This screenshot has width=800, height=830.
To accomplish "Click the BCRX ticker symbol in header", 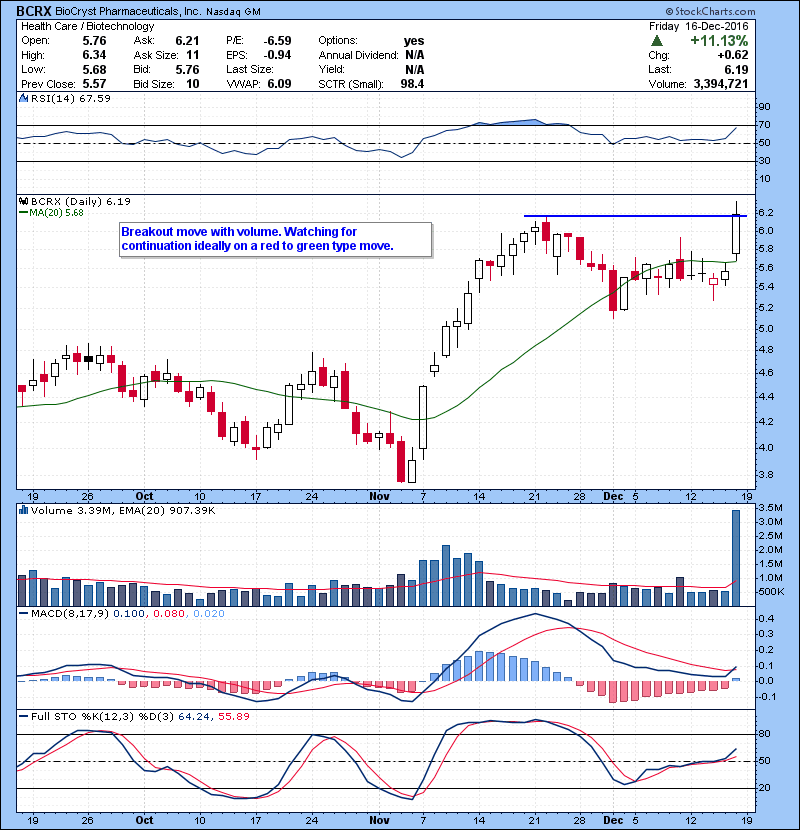I will pyautogui.click(x=33, y=11).
